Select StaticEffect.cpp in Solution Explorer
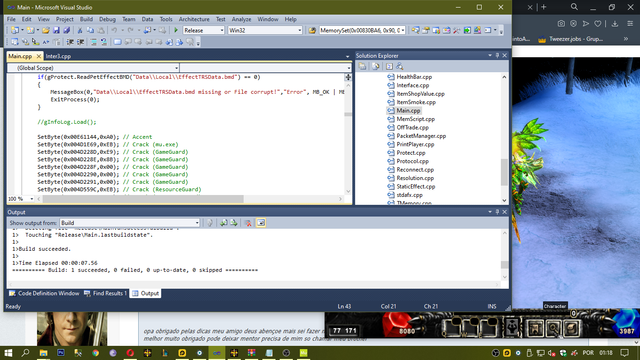Screen dimensions: 640x360 tap(416, 187)
